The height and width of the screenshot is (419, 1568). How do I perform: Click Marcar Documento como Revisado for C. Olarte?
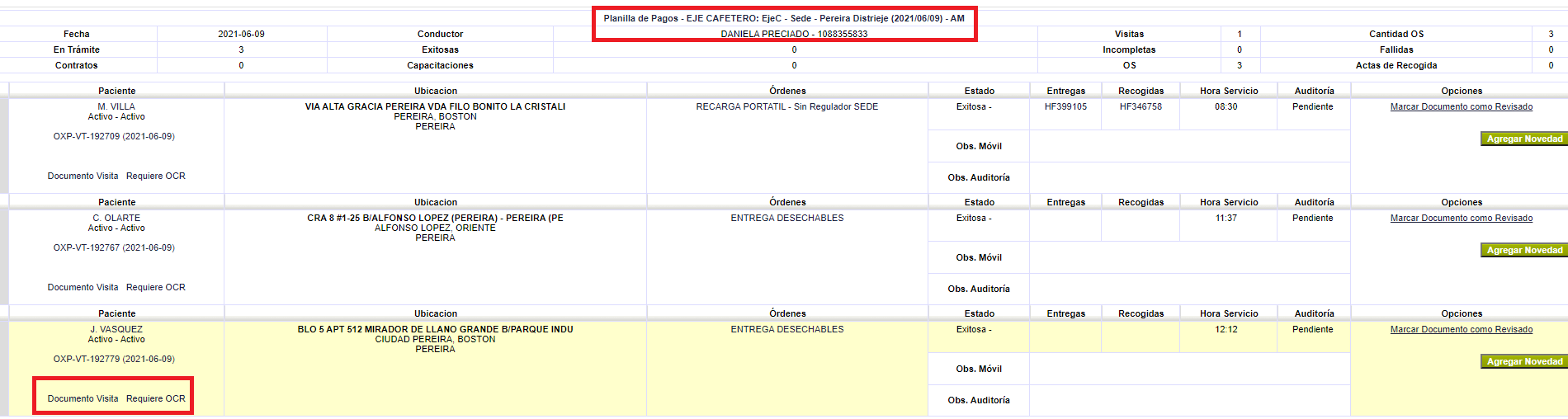click(1461, 219)
